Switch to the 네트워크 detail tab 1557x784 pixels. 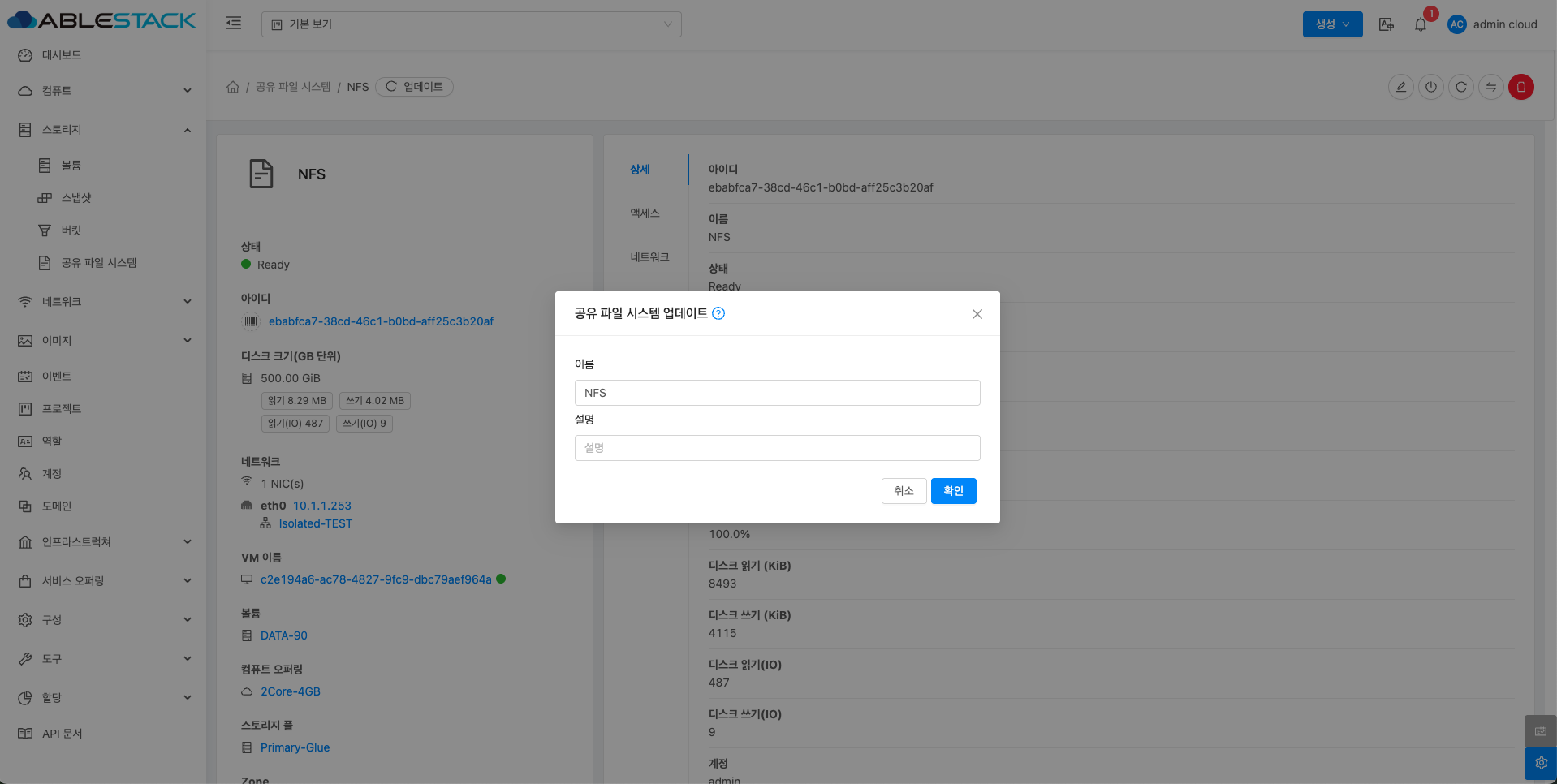(x=649, y=257)
